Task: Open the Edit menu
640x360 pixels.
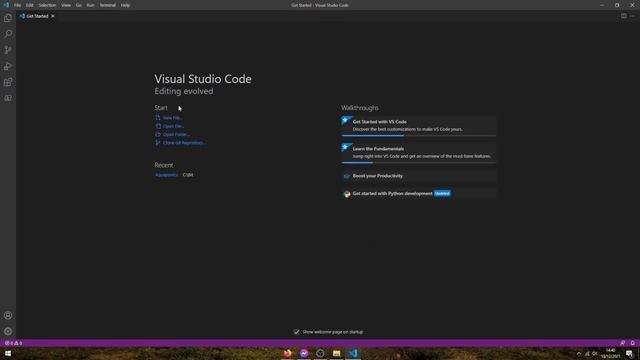Action: [30, 5]
